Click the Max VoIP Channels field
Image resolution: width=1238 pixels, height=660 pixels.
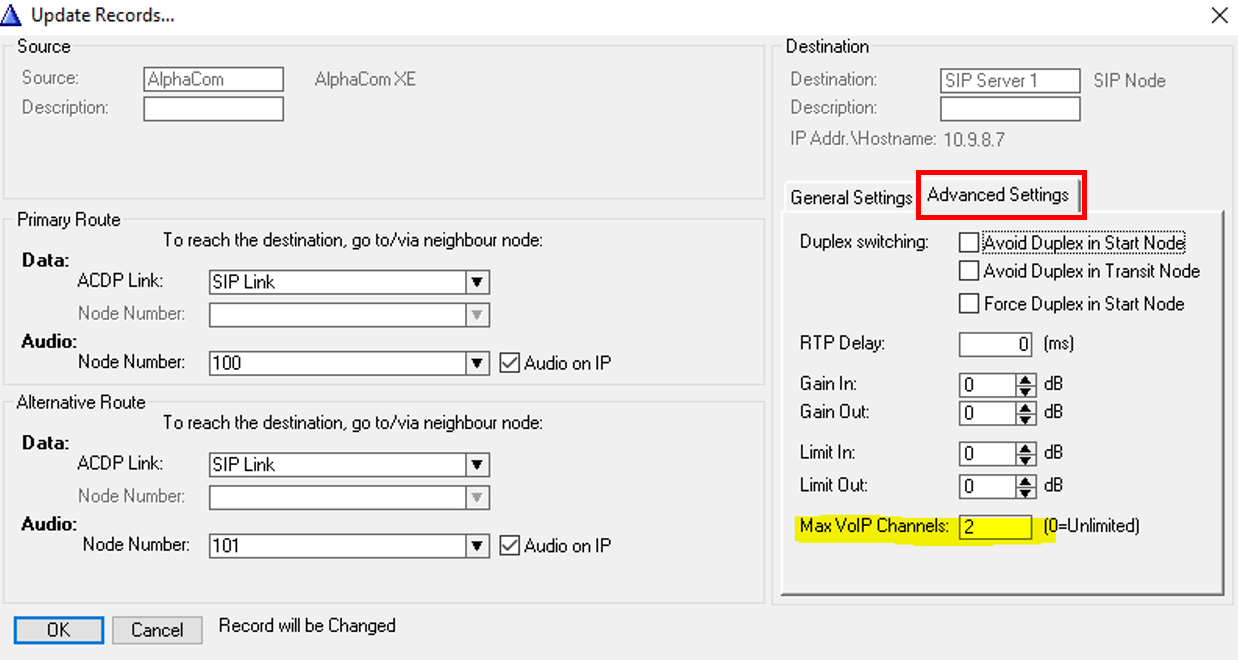click(x=995, y=527)
